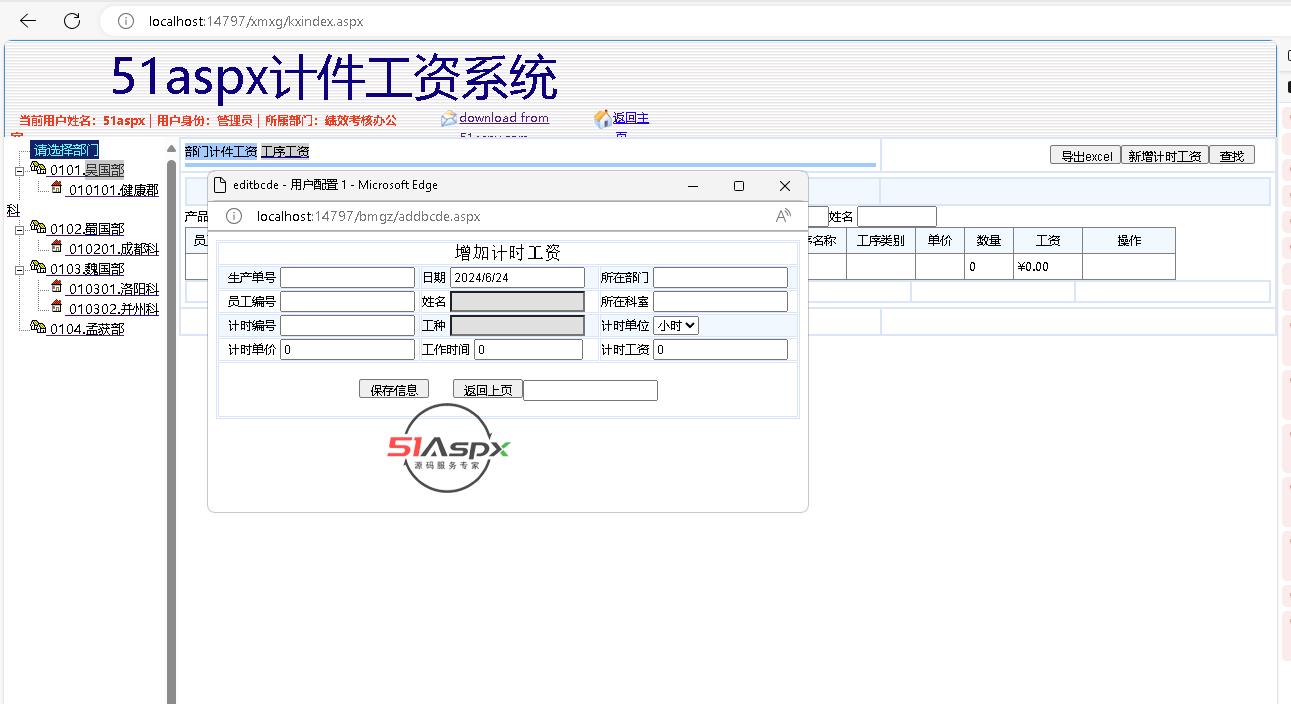The width and height of the screenshot is (1291, 704).
Task: Click the 生产单号 input field
Action: [x=347, y=277]
